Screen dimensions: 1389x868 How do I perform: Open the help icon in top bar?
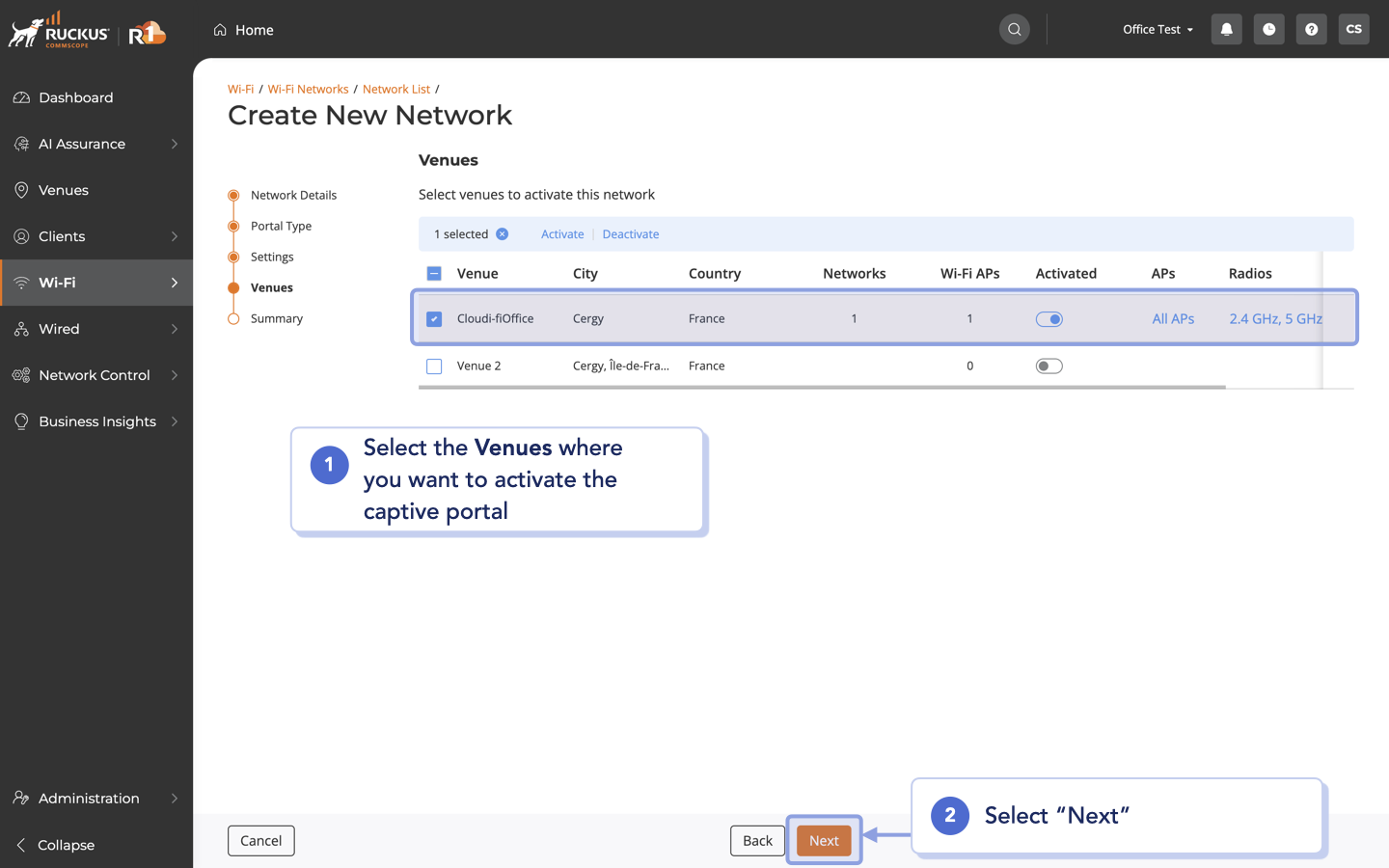1311,29
